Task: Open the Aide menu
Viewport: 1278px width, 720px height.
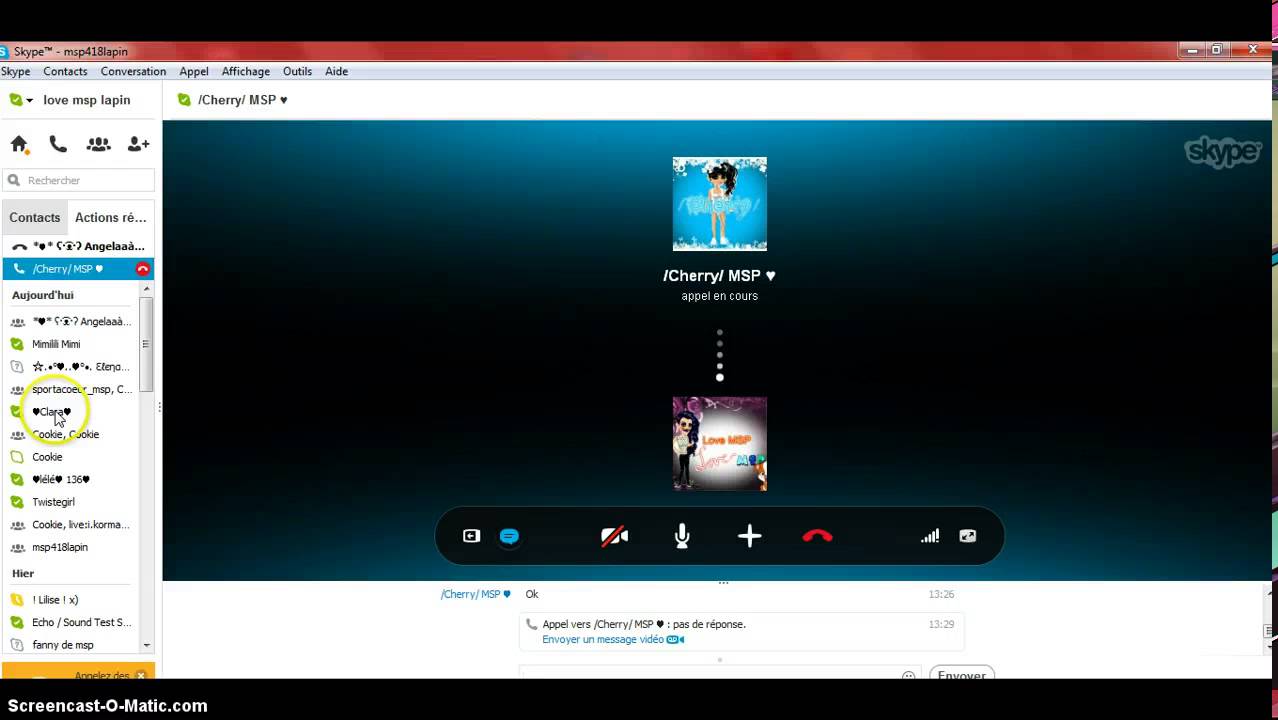Action: 336,71
